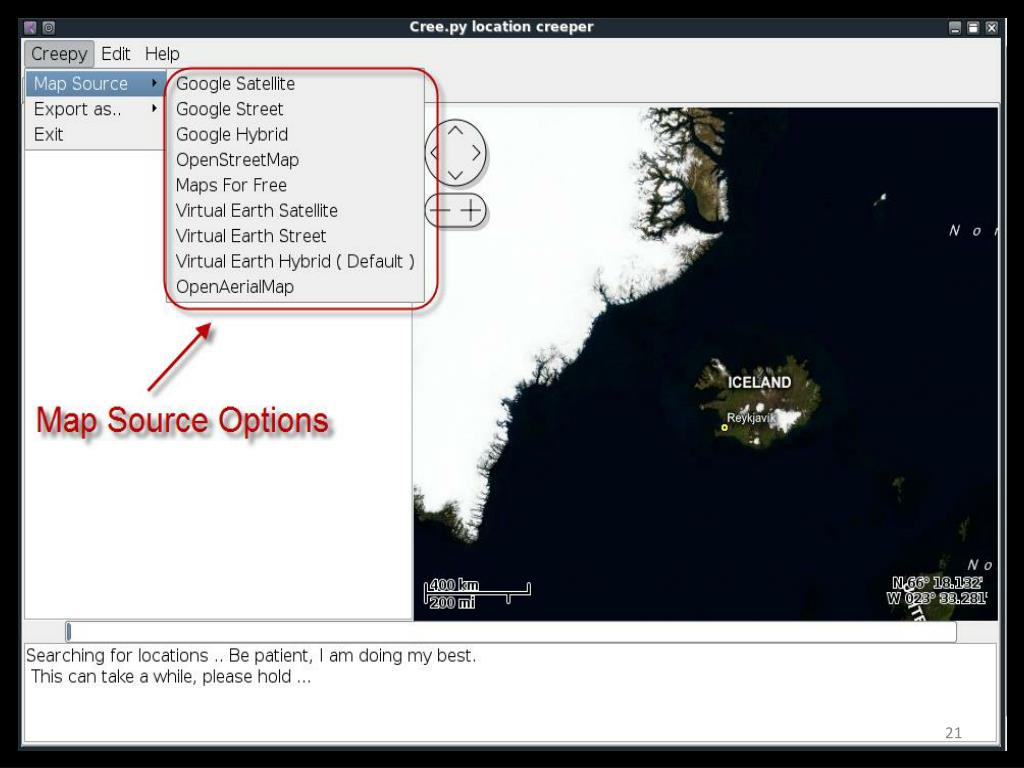This screenshot has width=1024, height=768.
Task: Pan the map left with arrow
Action: [434, 153]
